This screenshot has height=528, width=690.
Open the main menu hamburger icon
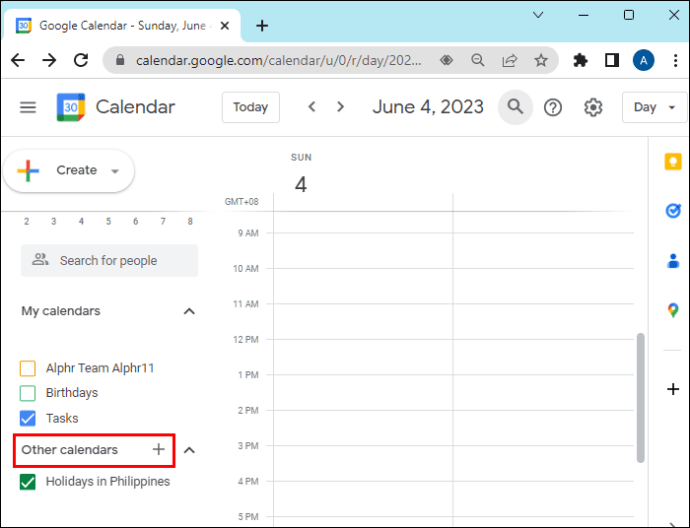[28, 107]
